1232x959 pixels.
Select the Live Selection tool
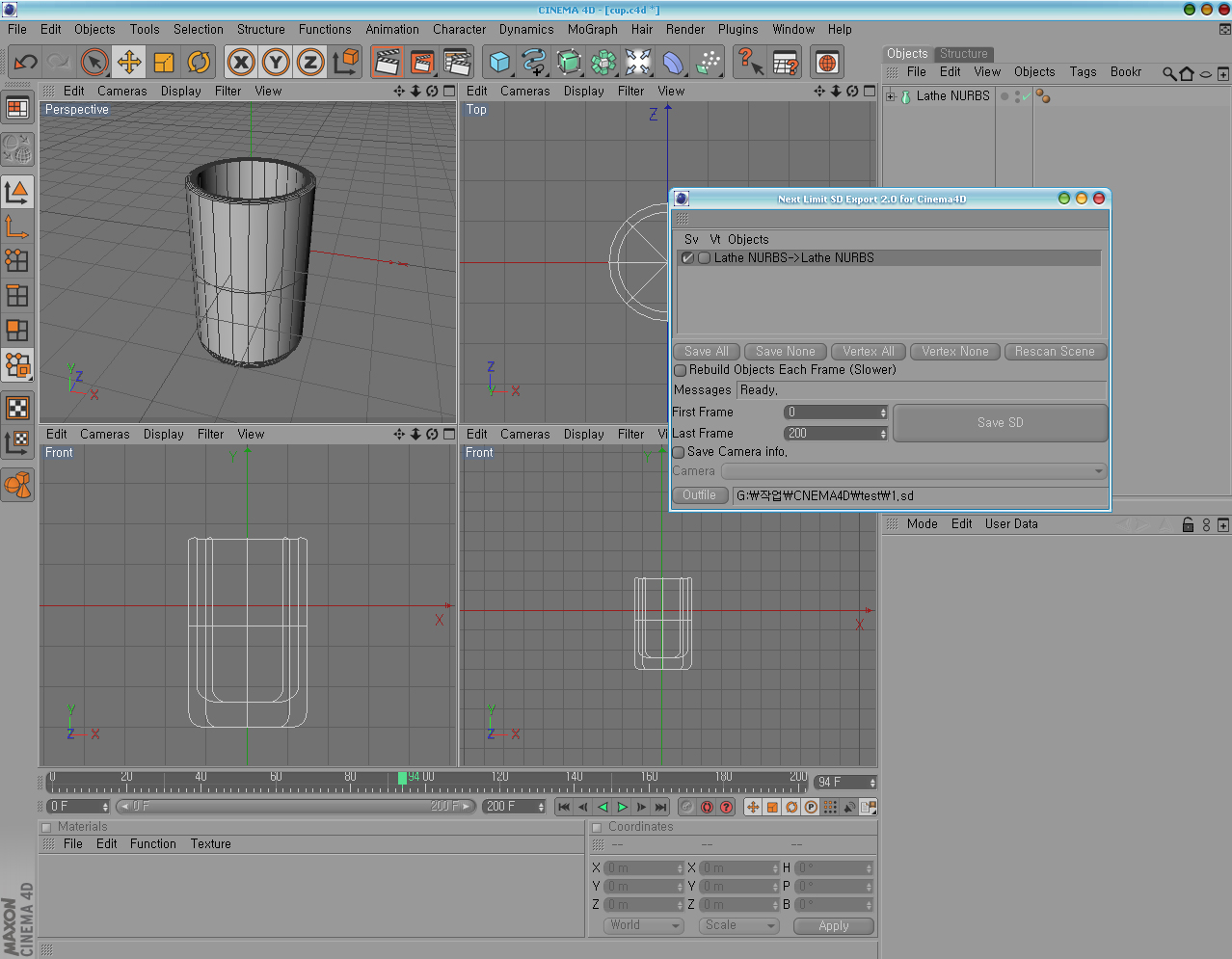pos(94,63)
